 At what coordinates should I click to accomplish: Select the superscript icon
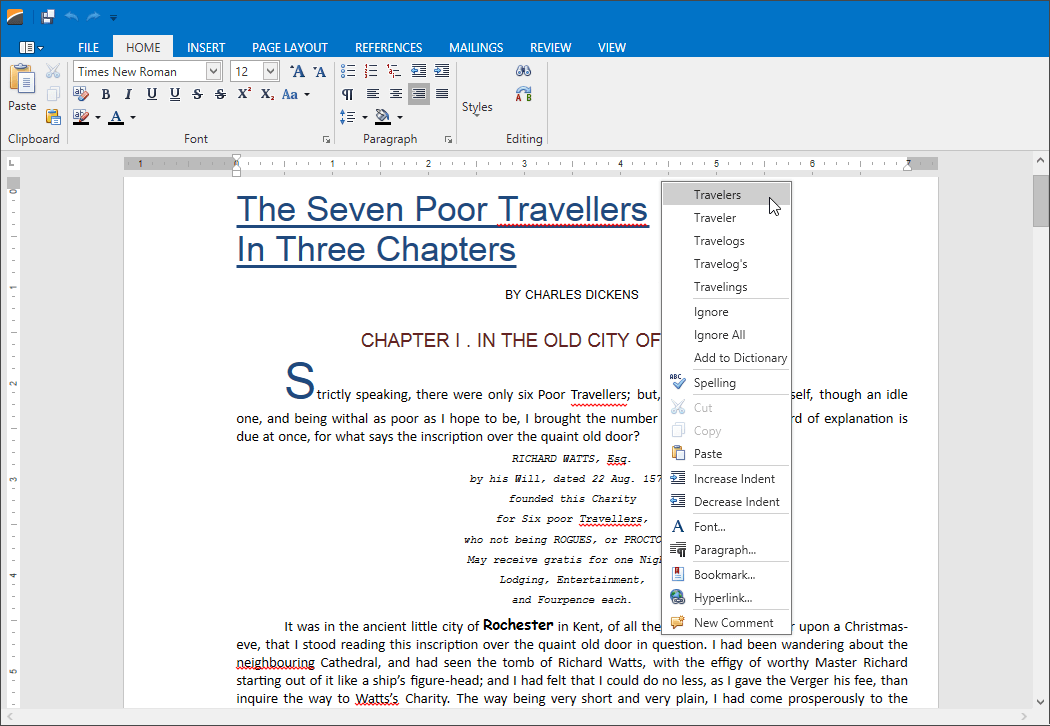[243, 93]
